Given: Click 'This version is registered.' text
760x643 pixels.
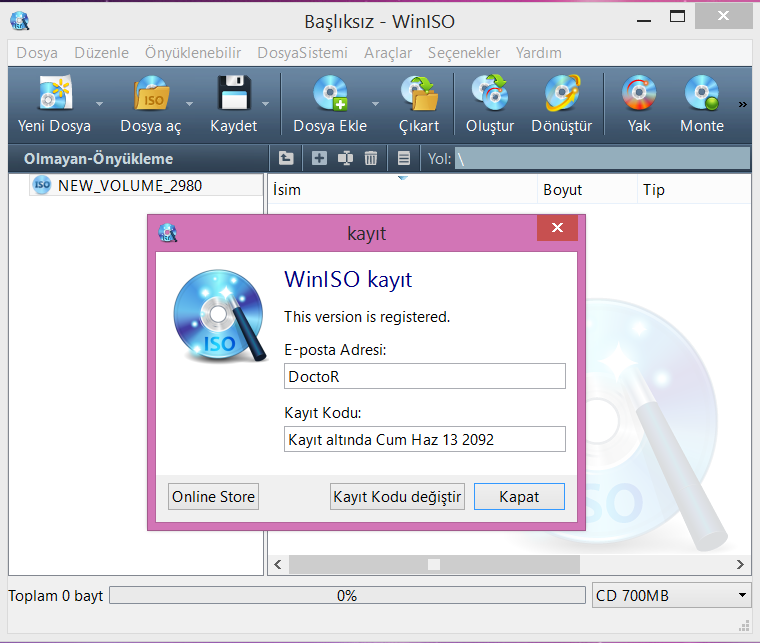Looking at the screenshot, I should coord(367,317).
